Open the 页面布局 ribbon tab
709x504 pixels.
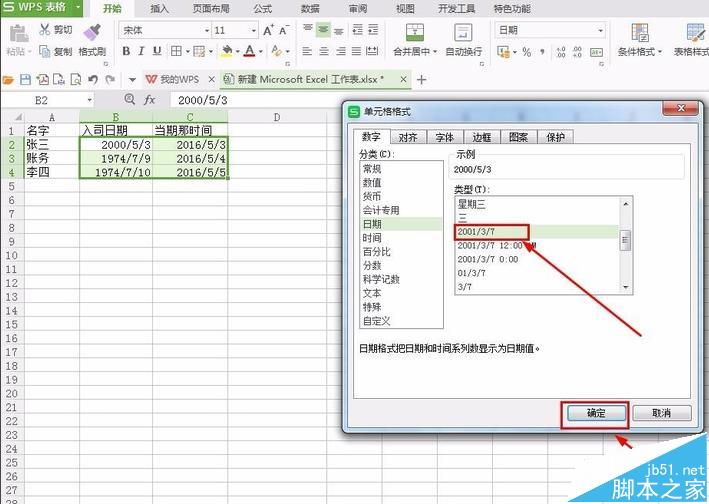(211, 9)
